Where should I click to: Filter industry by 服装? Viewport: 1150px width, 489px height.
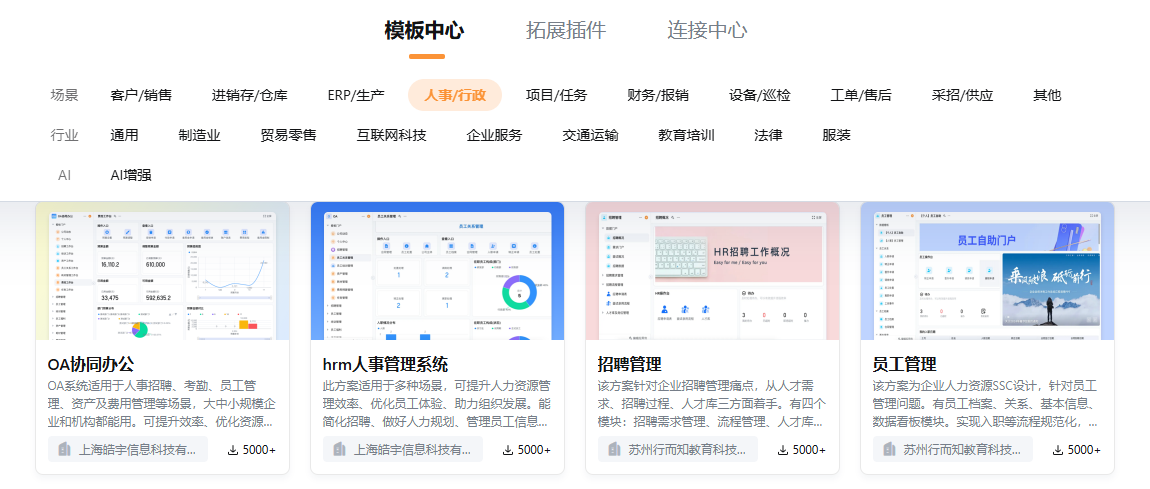[x=836, y=135]
